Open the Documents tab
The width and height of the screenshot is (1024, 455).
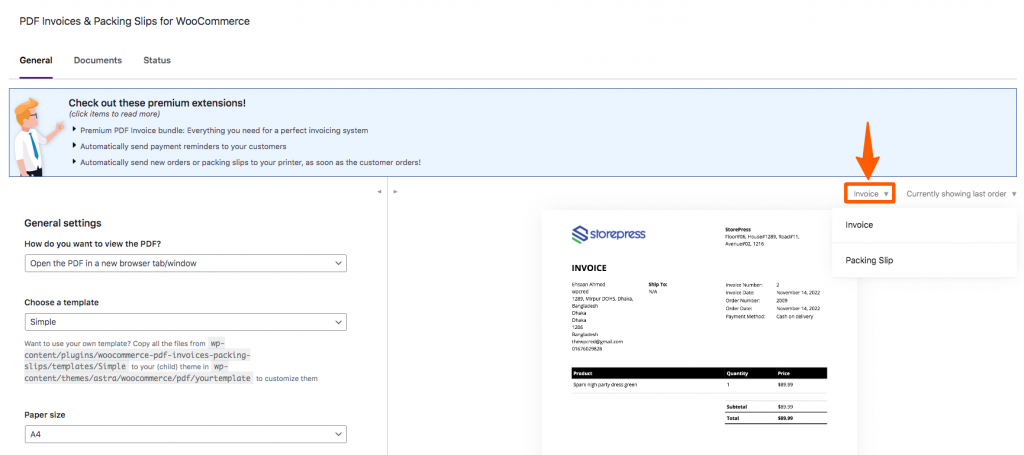[98, 60]
